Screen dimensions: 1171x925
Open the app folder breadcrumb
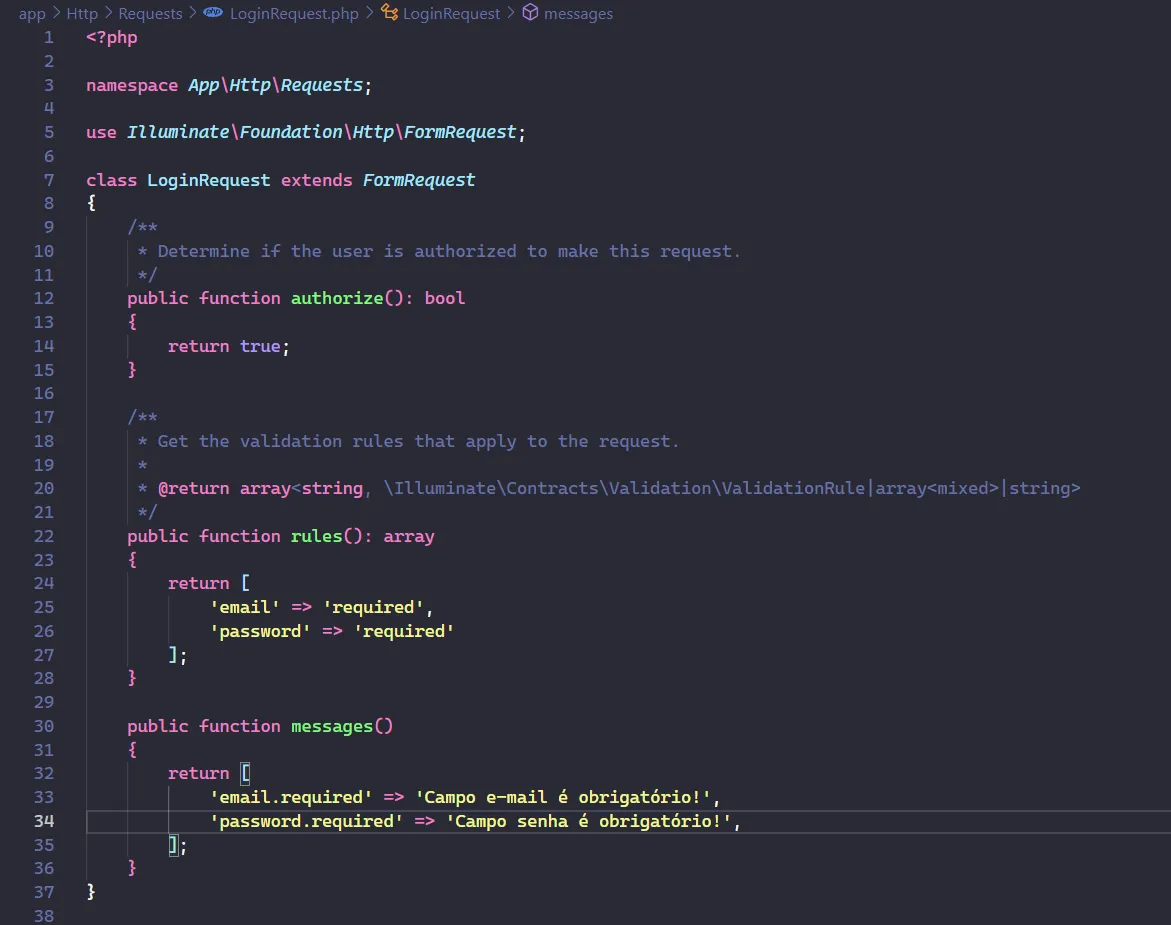point(32,13)
